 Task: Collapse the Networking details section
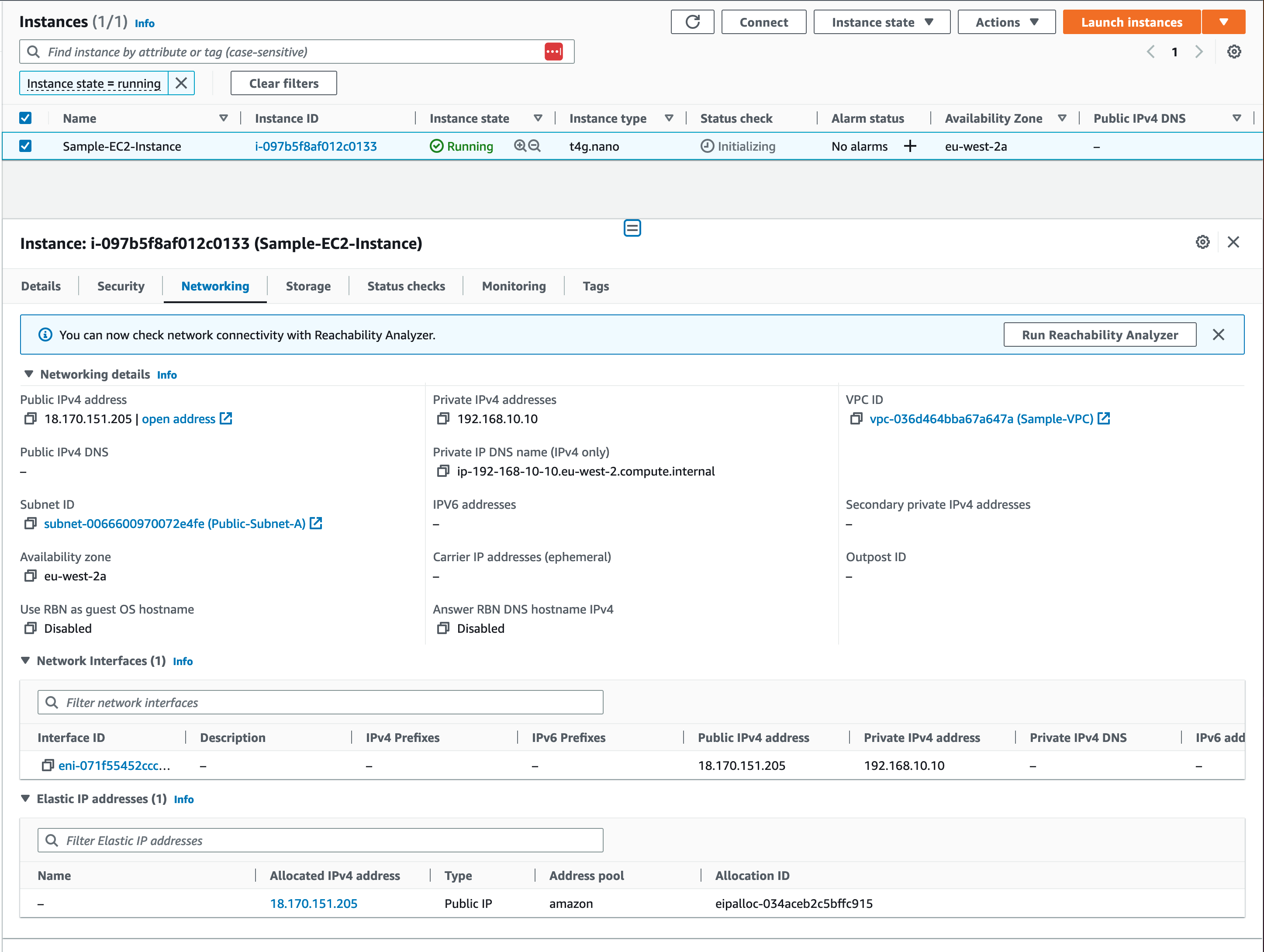pyautogui.click(x=28, y=374)
